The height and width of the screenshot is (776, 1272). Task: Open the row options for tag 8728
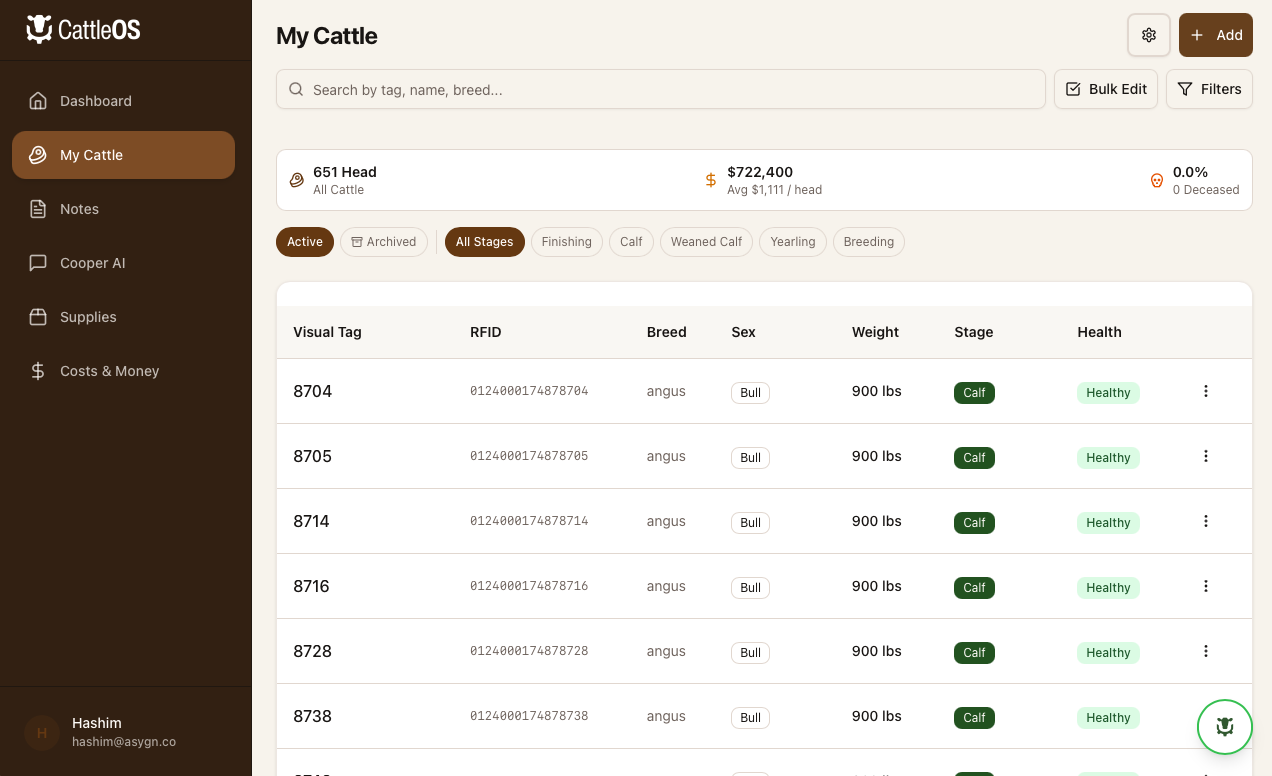click(x=1205, y=651)
